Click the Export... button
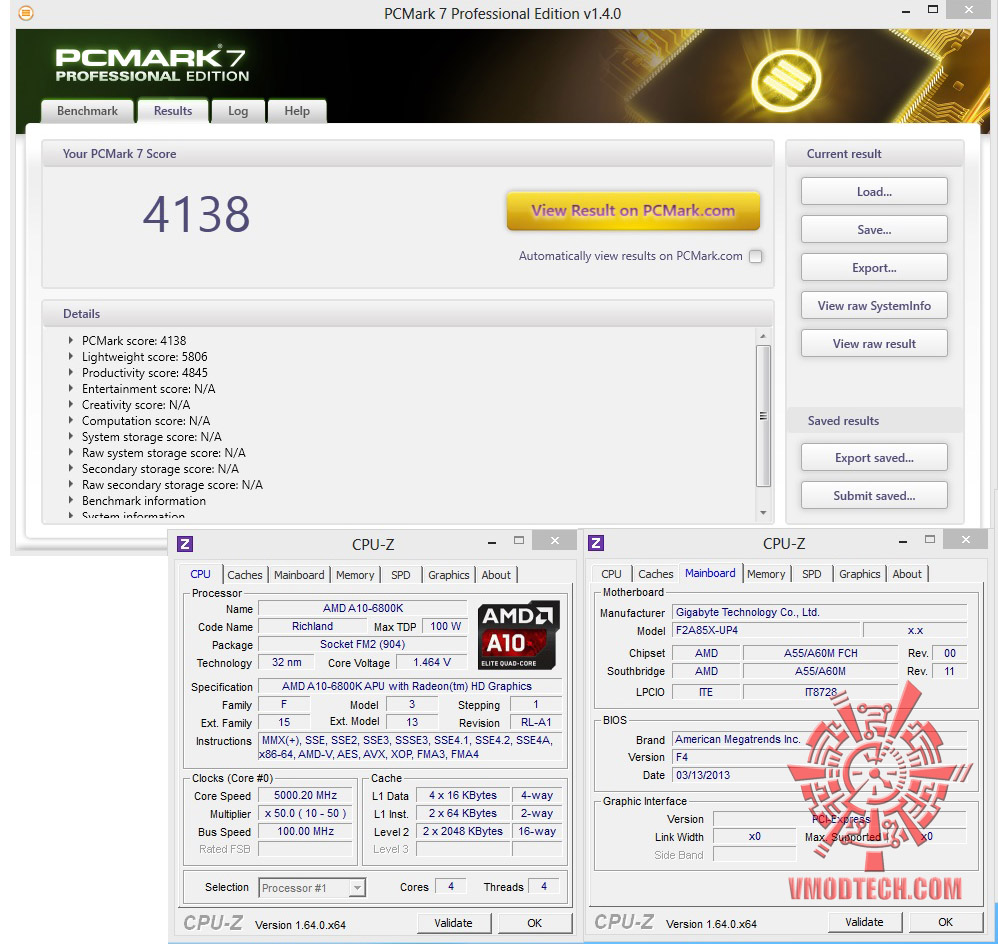 click(x=874, y=268)
